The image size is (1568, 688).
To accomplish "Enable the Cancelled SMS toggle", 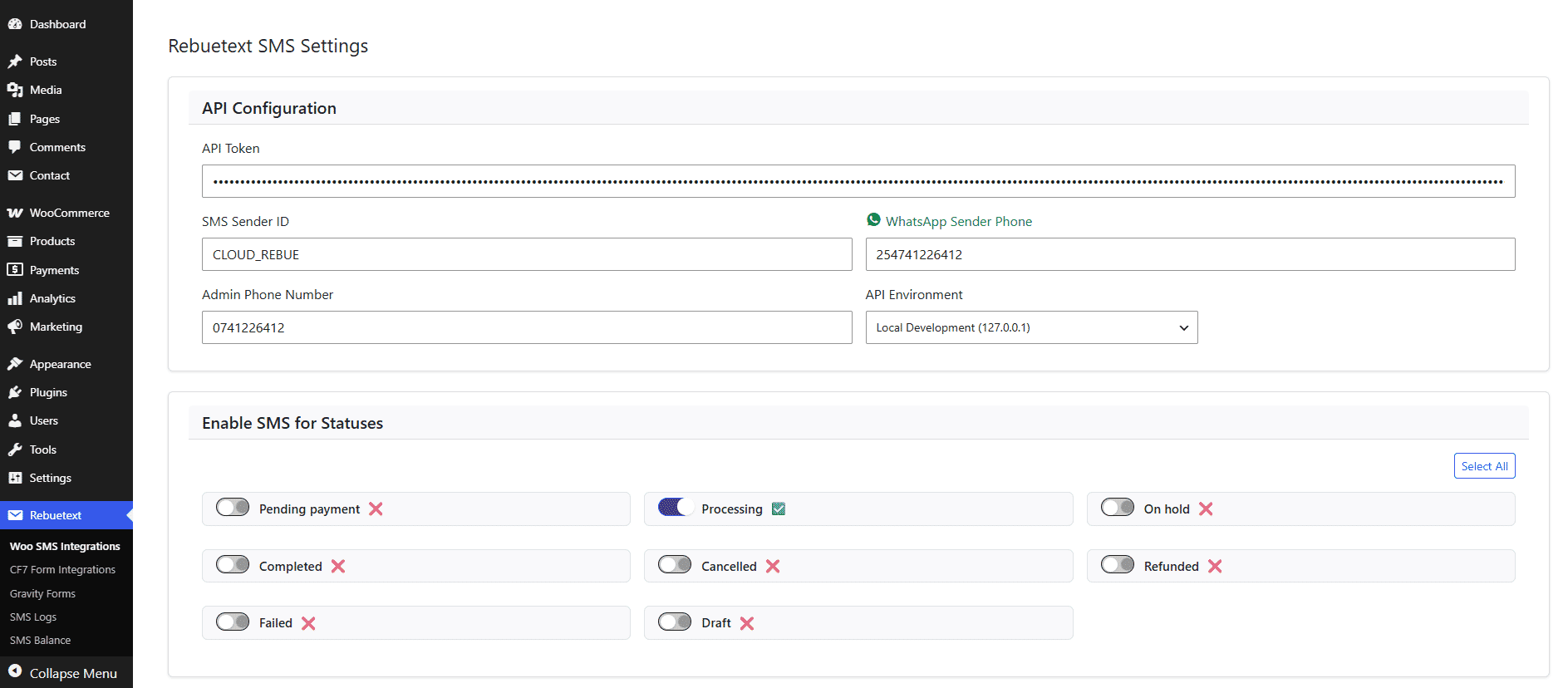I will point(675,564).
